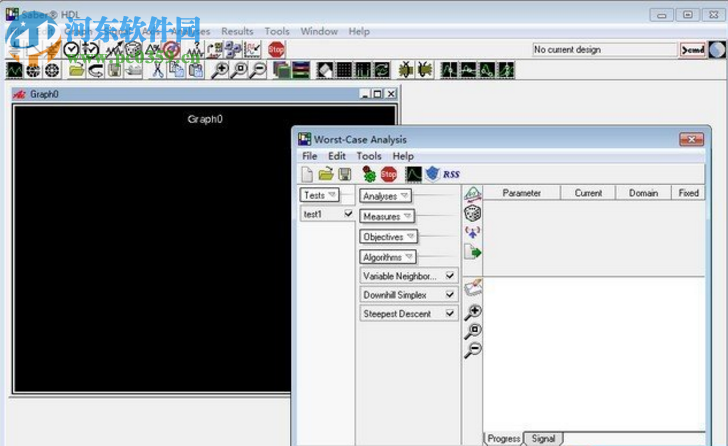Click the >cmd button in main toolbar
The height and width of the screenshot is (446, 728).
pyautogui.click(x=693, y=50)
